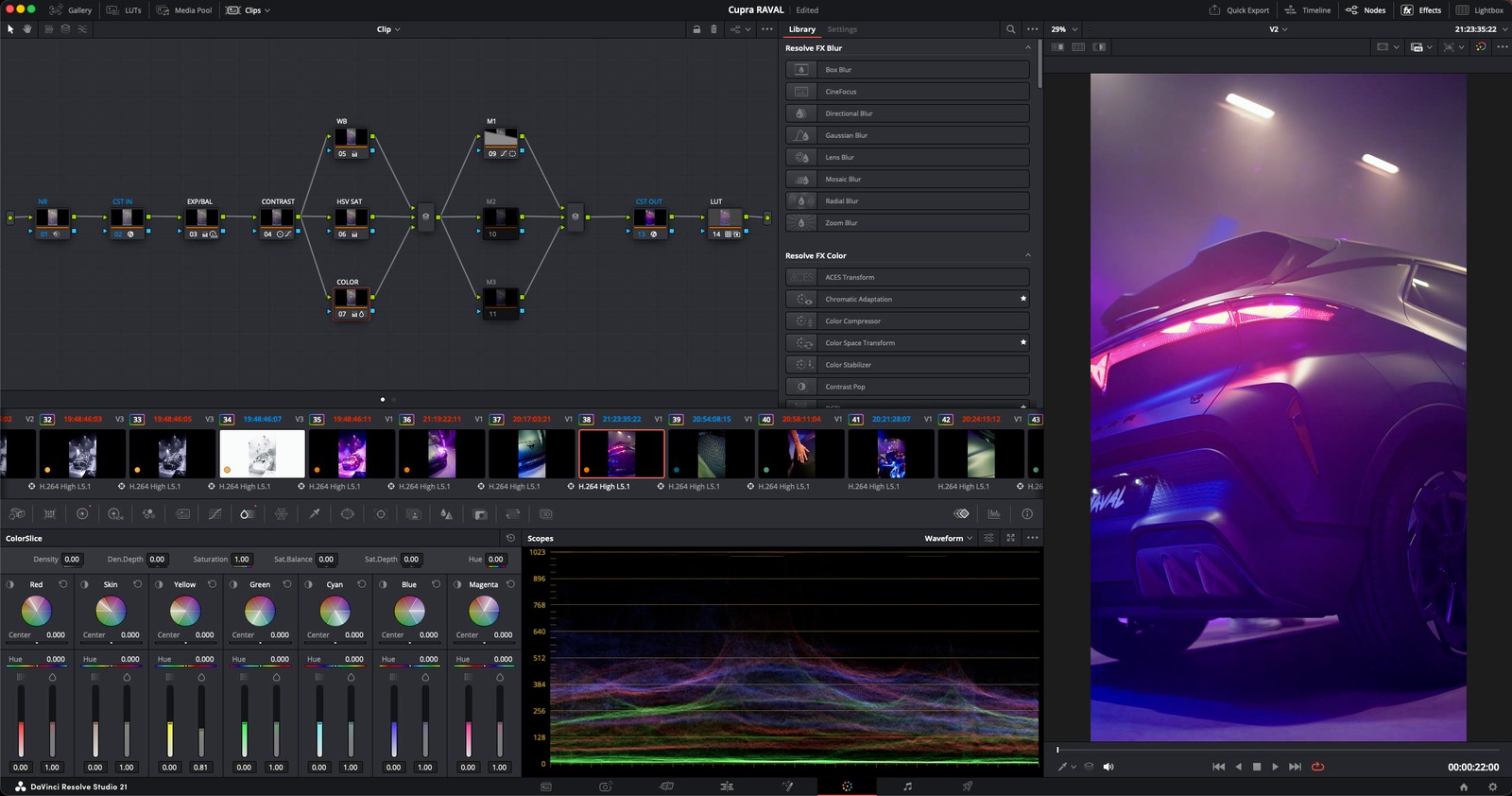Open the Information panel
The height and width of the screenshot is (796, 1512).
(1027, 513)
